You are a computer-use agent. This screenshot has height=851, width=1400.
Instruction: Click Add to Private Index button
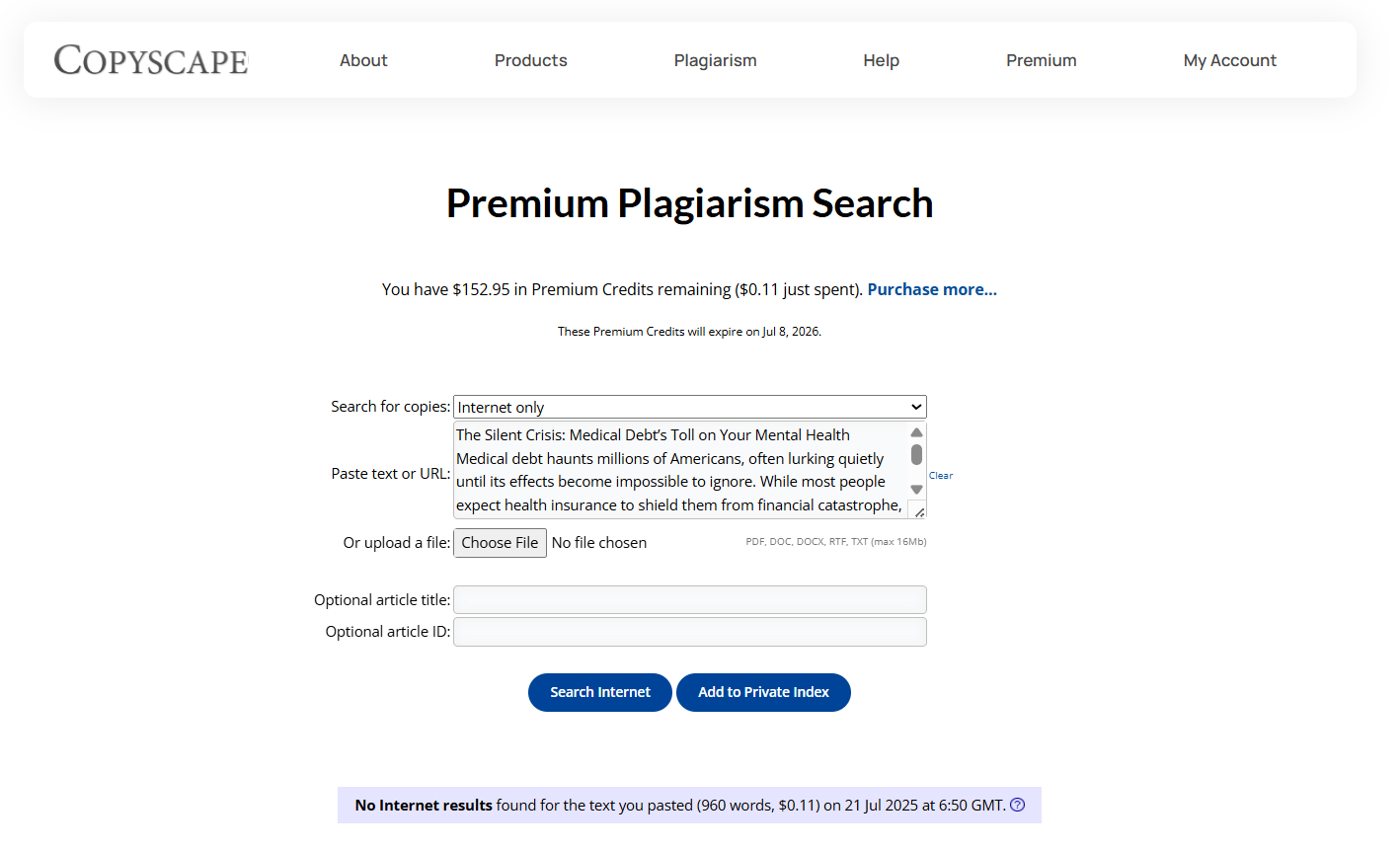pos(763,692)
